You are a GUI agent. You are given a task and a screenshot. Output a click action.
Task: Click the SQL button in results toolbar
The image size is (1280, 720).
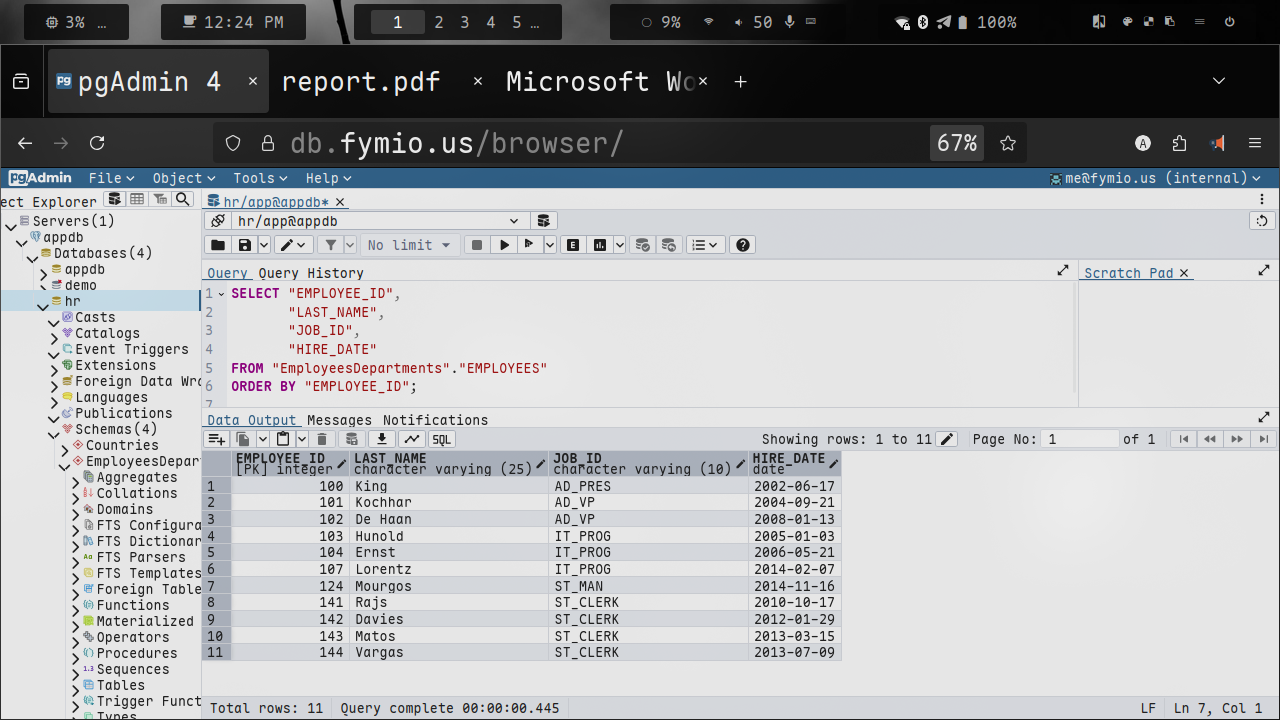click(441, 439)
